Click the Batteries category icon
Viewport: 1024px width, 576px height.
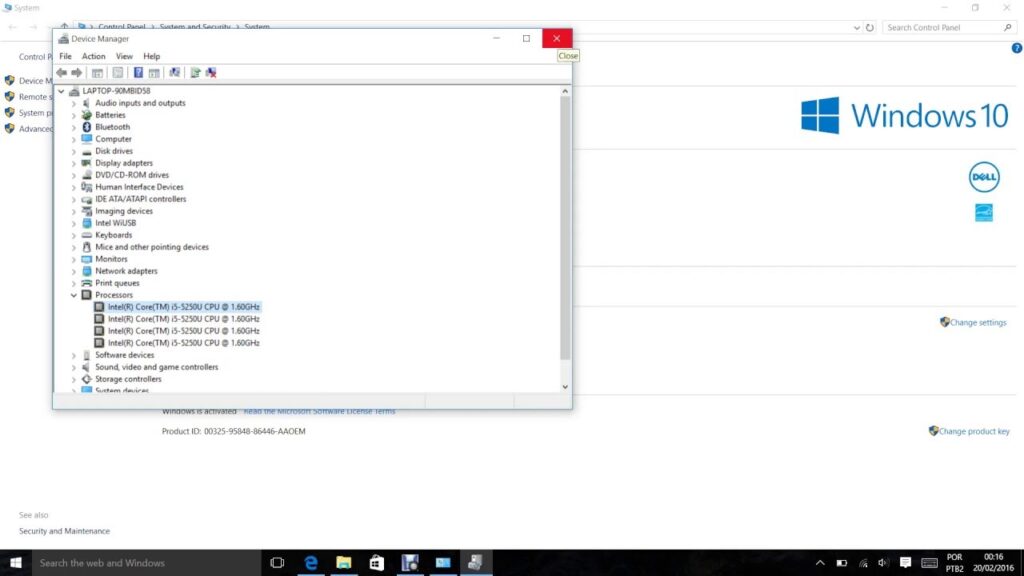pos(87,115)
